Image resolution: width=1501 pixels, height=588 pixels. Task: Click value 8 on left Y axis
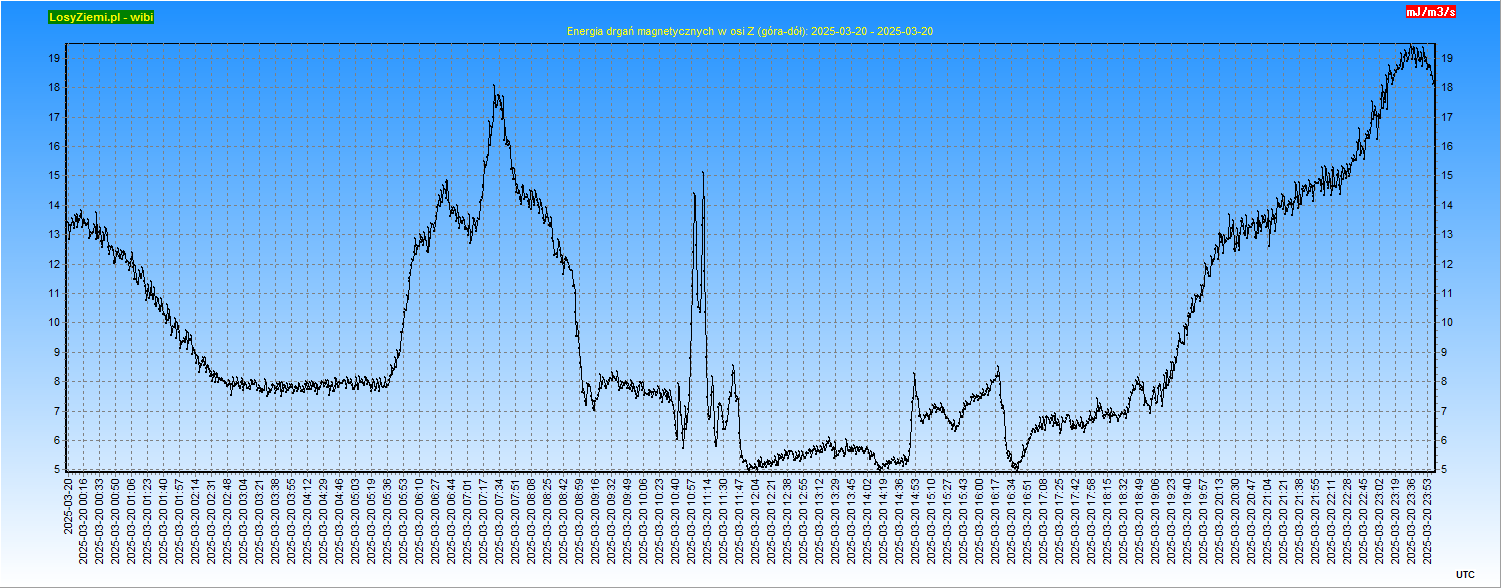(55, 381)
